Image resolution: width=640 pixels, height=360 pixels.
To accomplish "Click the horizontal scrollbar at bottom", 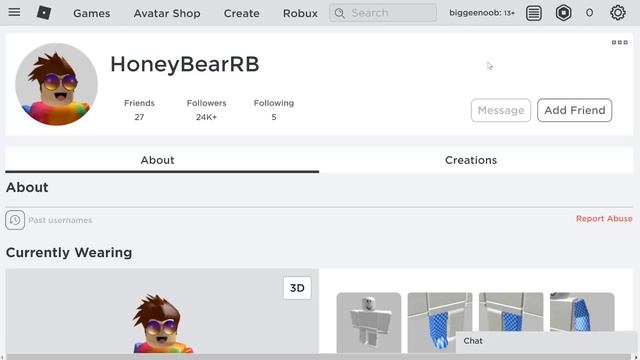I will pos(320,357).
